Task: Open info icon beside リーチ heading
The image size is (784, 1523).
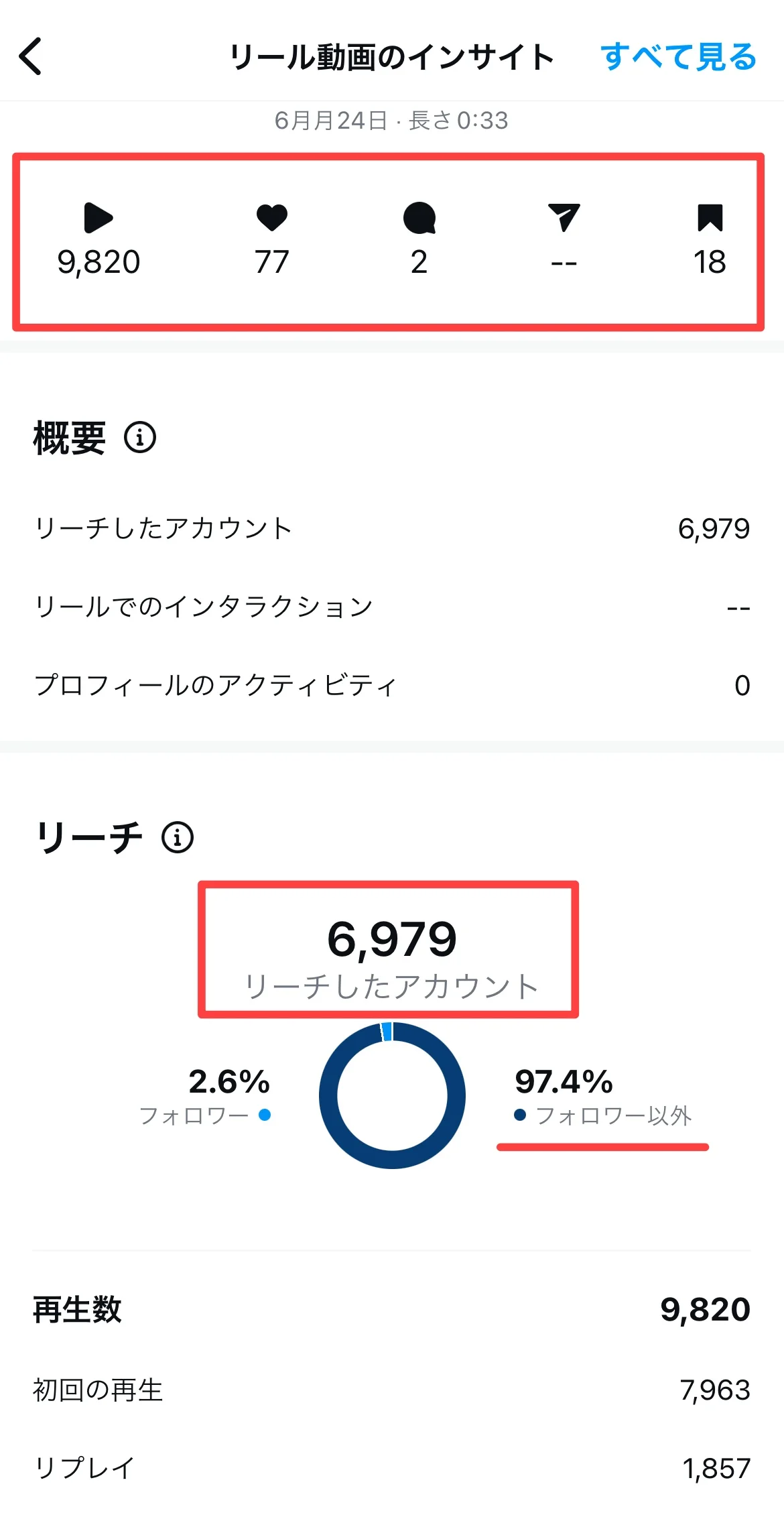Action: pos(178,837)
